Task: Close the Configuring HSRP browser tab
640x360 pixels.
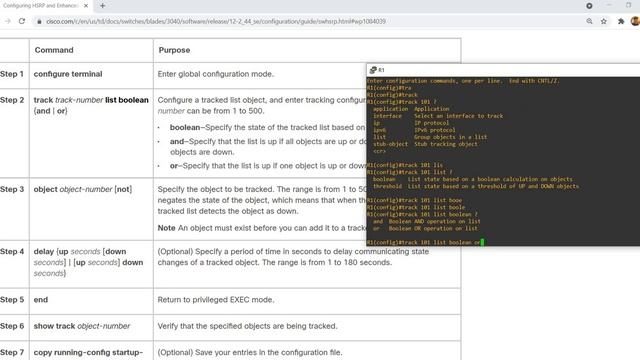Action: 86,6
